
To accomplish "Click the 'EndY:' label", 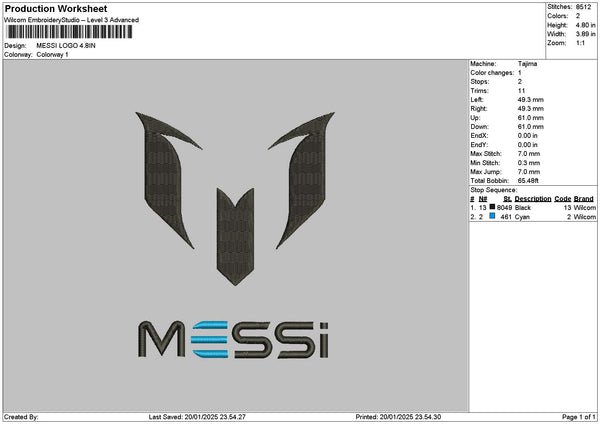I will click(x=479, y=145).
